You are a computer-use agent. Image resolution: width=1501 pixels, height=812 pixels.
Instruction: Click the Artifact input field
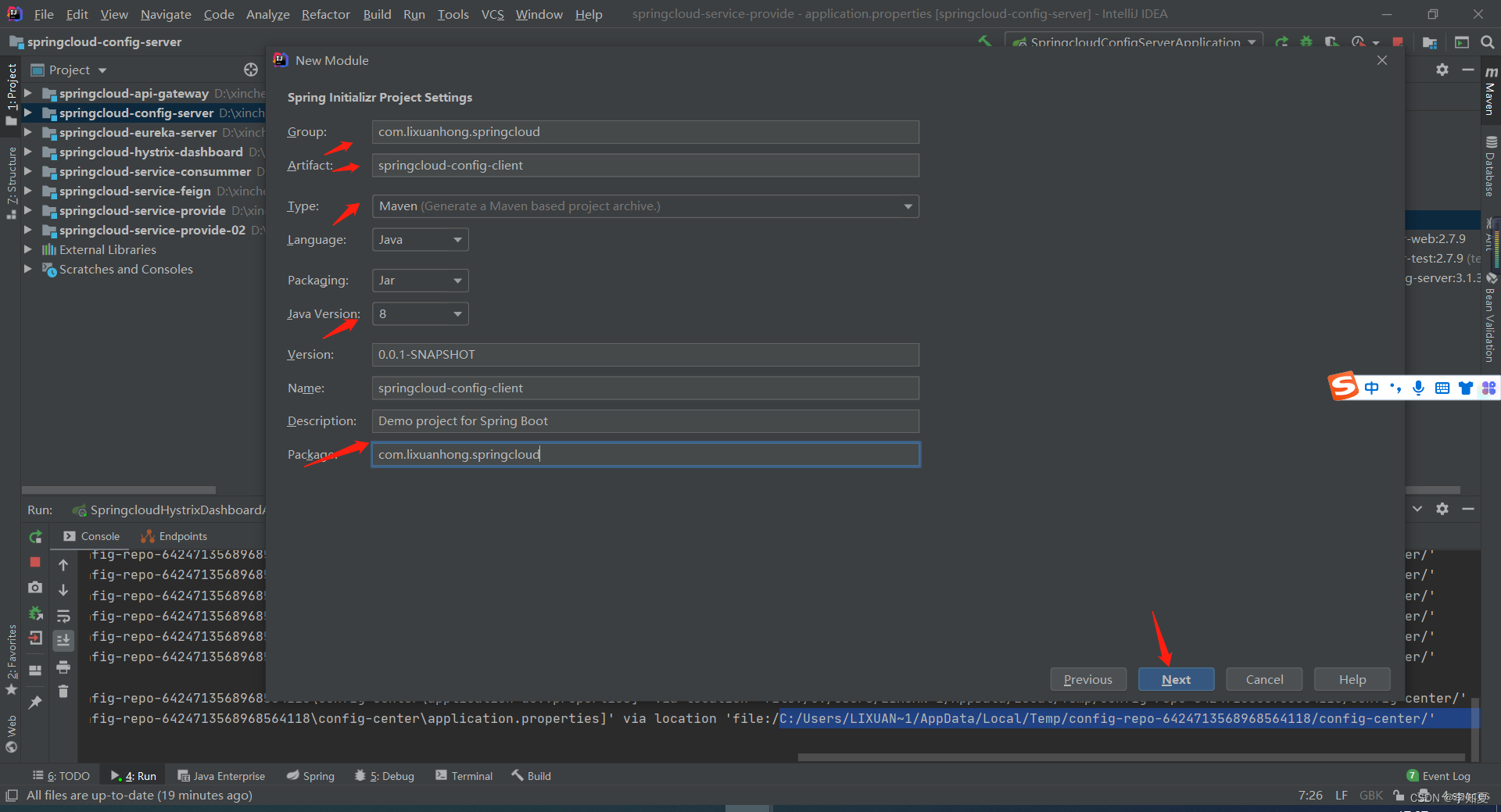(646, 166)
